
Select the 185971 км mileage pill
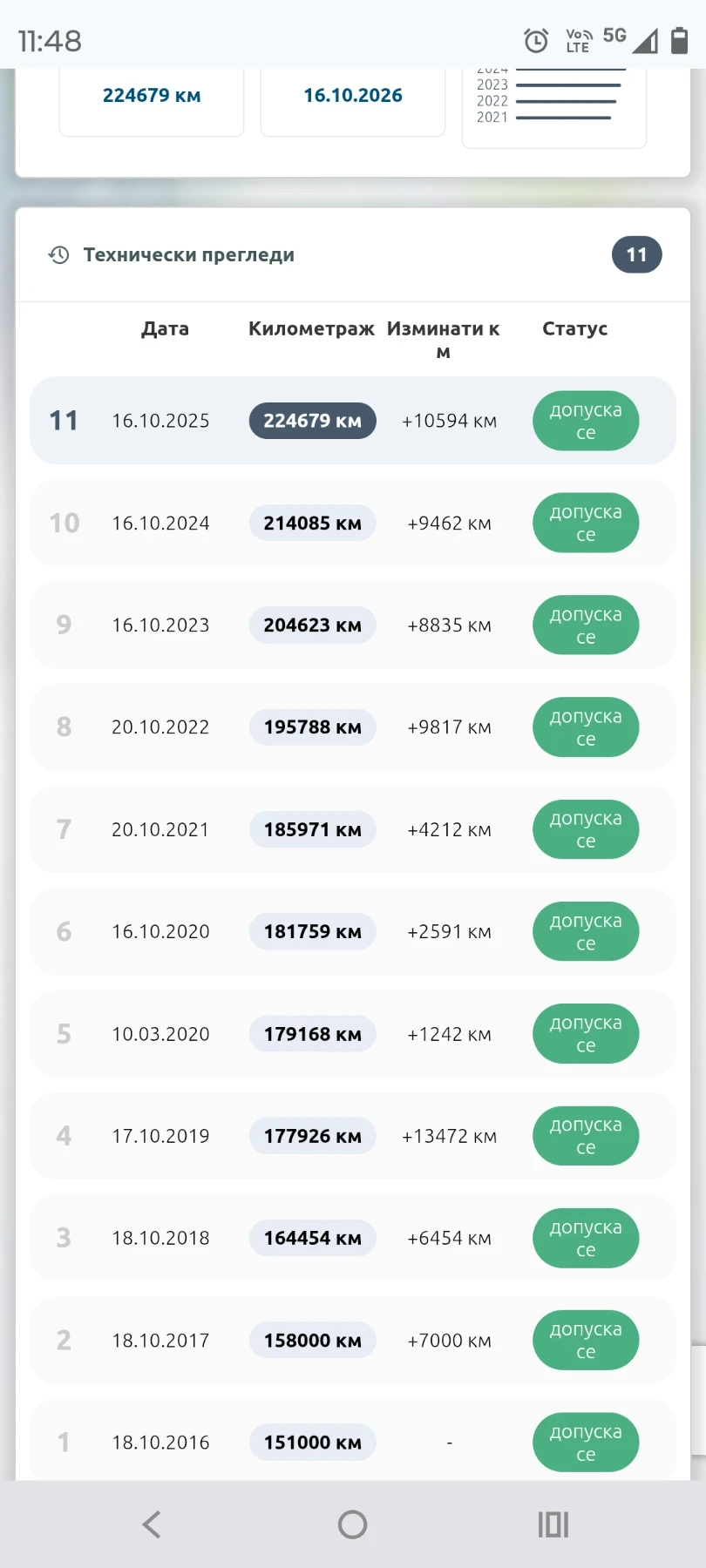click(x=313, y=829)
